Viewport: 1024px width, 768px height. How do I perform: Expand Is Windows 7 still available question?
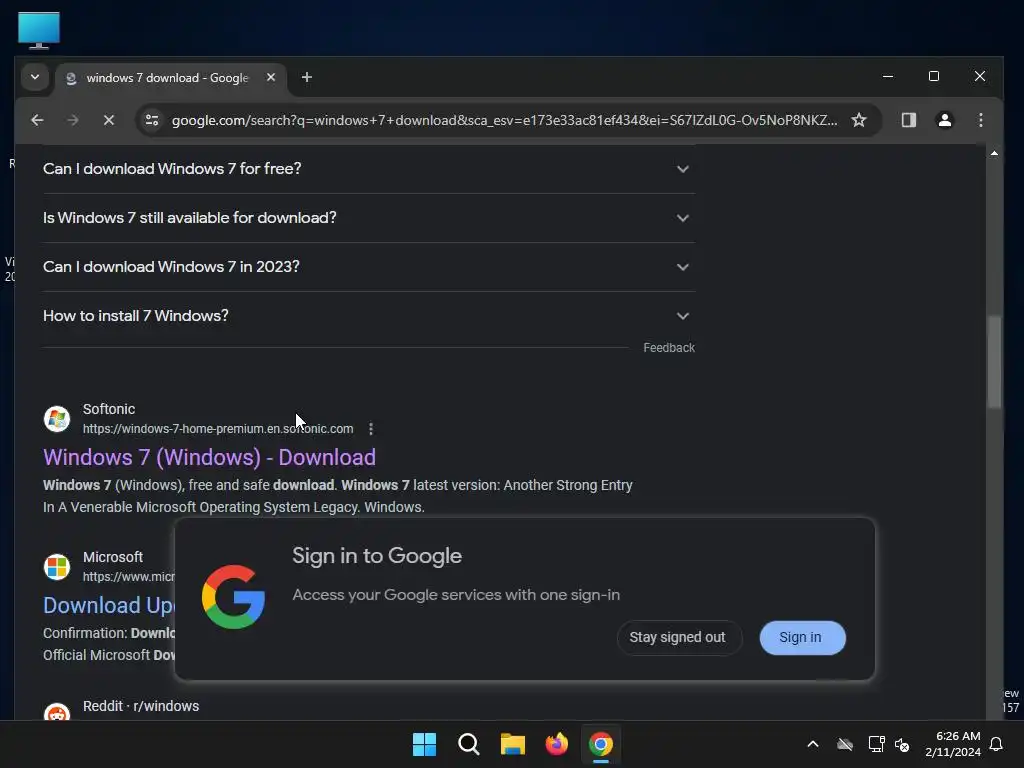(x=369, y=217)
